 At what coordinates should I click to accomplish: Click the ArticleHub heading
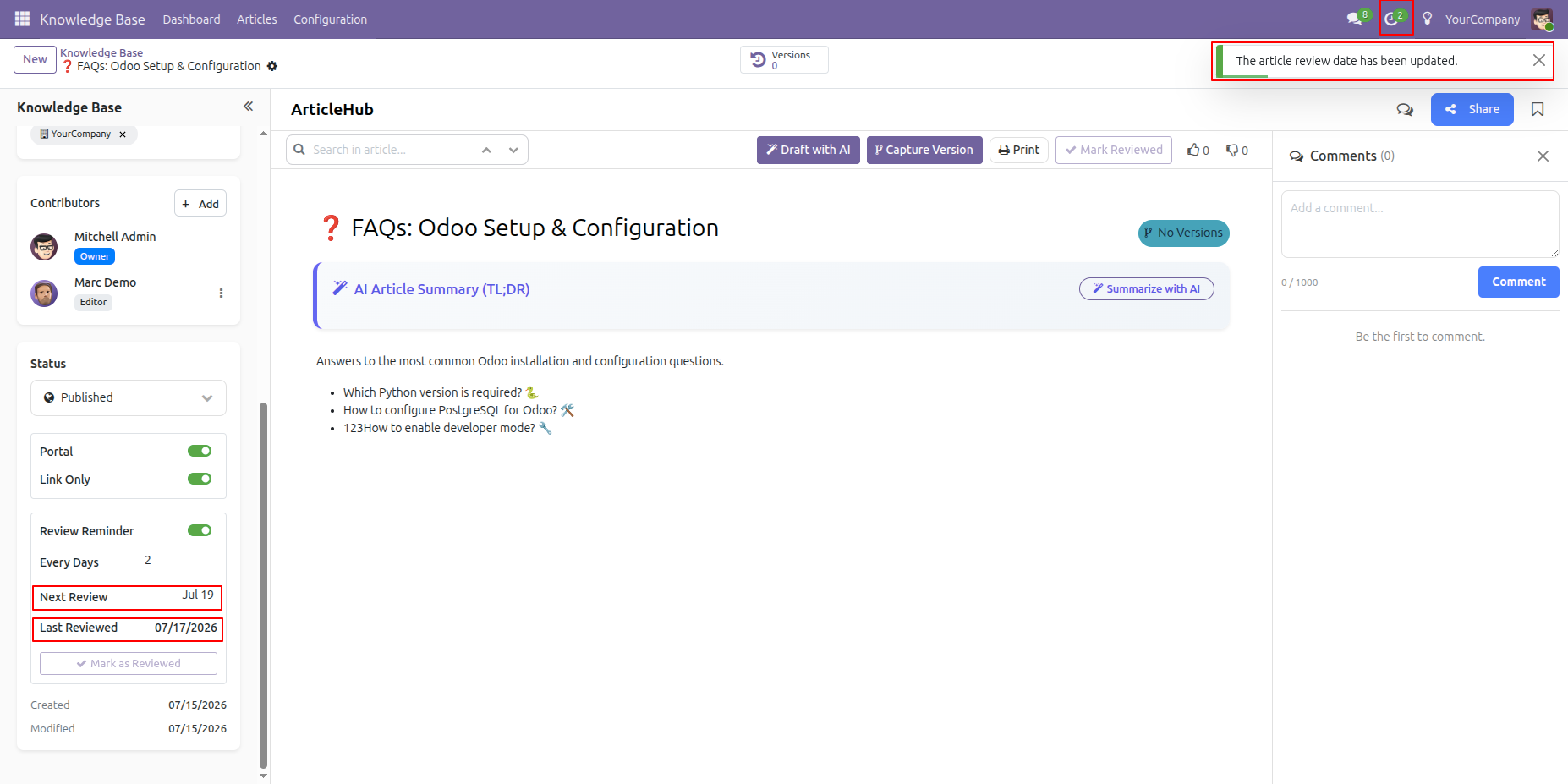pyautogui.click(x=332, y=109)
